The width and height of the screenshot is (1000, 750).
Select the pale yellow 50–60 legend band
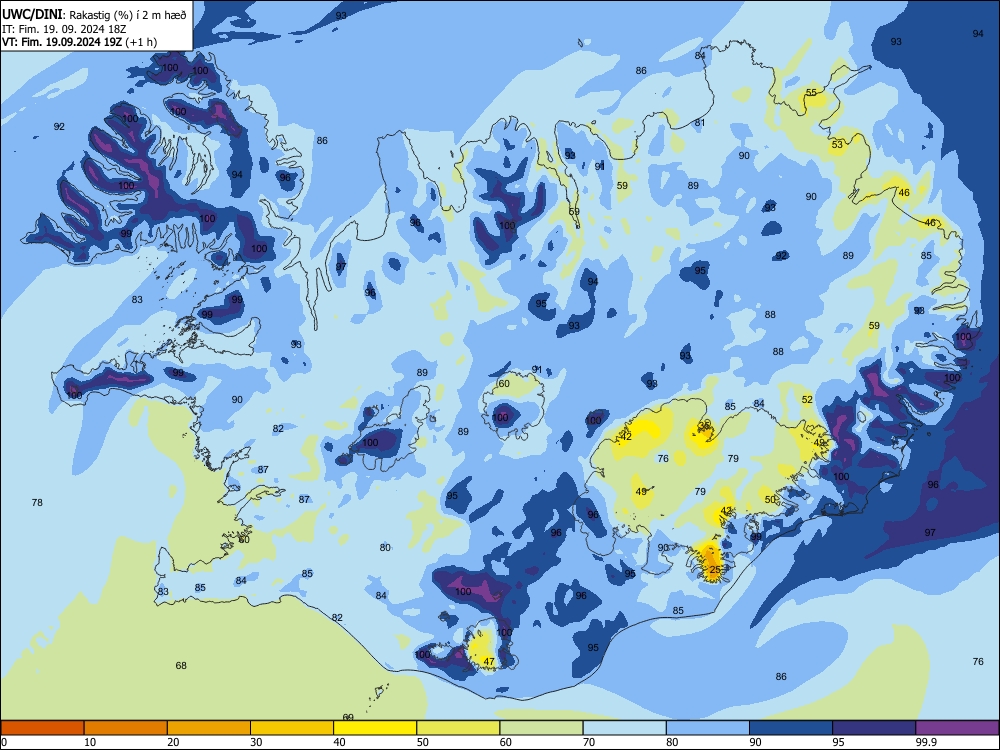tap(458, 728)
